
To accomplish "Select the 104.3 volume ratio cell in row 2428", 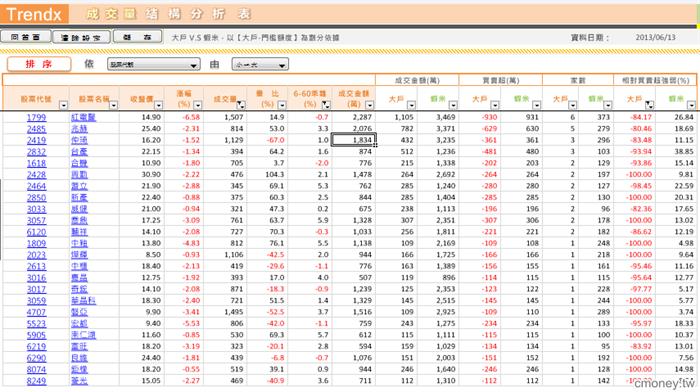I will pyautogui.click(x=275, y=174).
